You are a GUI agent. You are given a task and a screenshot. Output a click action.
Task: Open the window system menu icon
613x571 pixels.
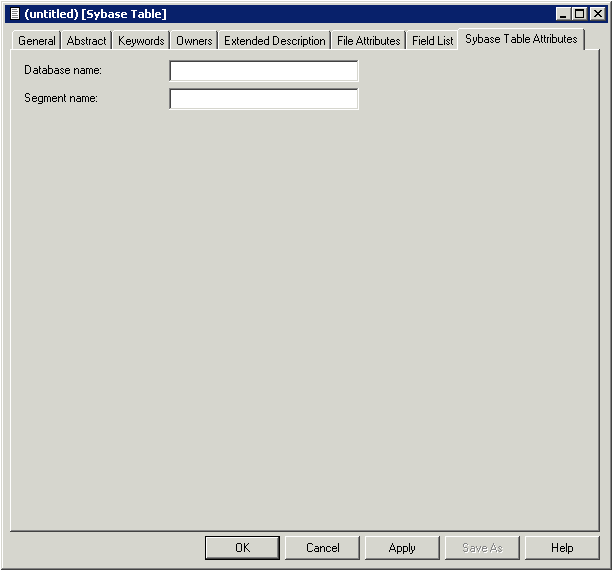pyautogui.click(x=14, y=14)
